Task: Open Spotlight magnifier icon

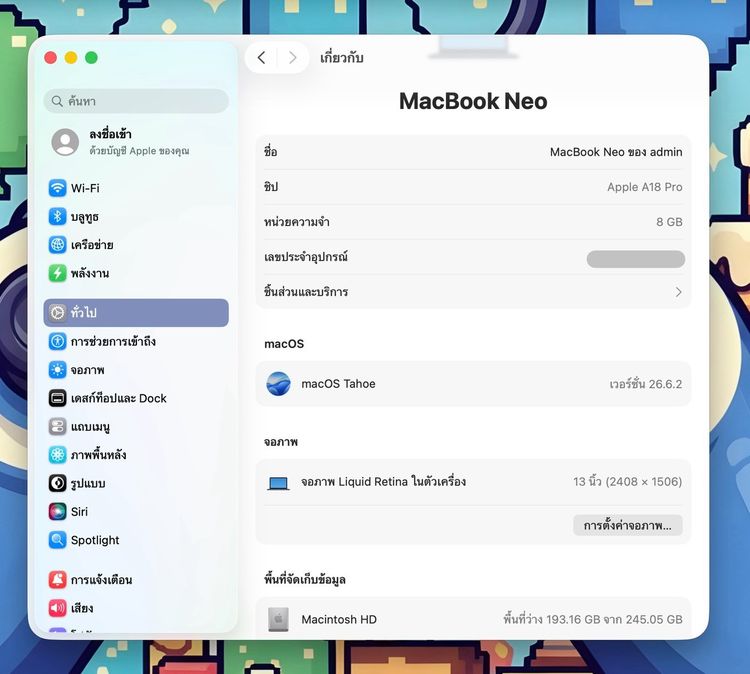Action: 57,540
